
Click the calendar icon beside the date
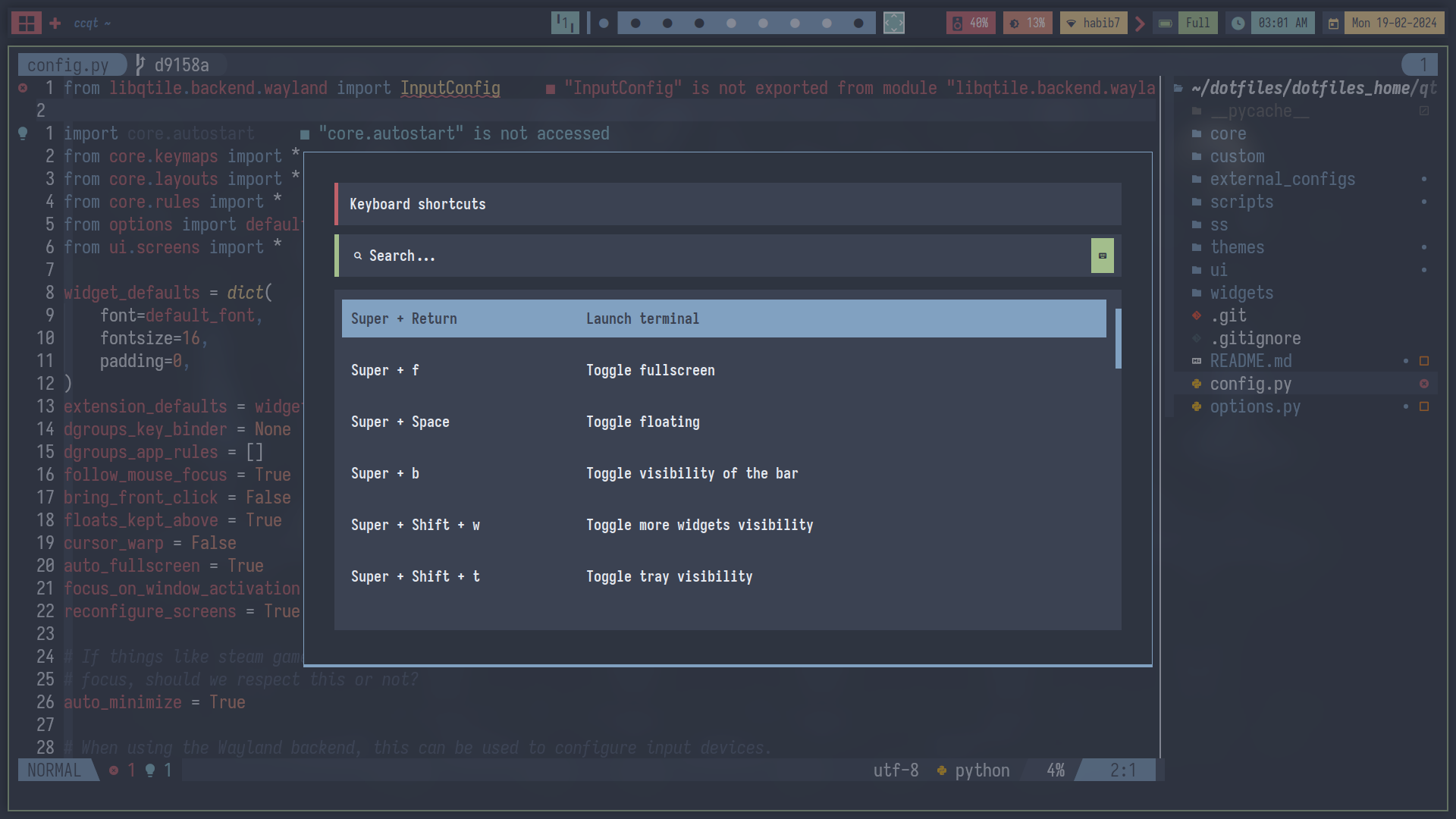coord(1333,23)
